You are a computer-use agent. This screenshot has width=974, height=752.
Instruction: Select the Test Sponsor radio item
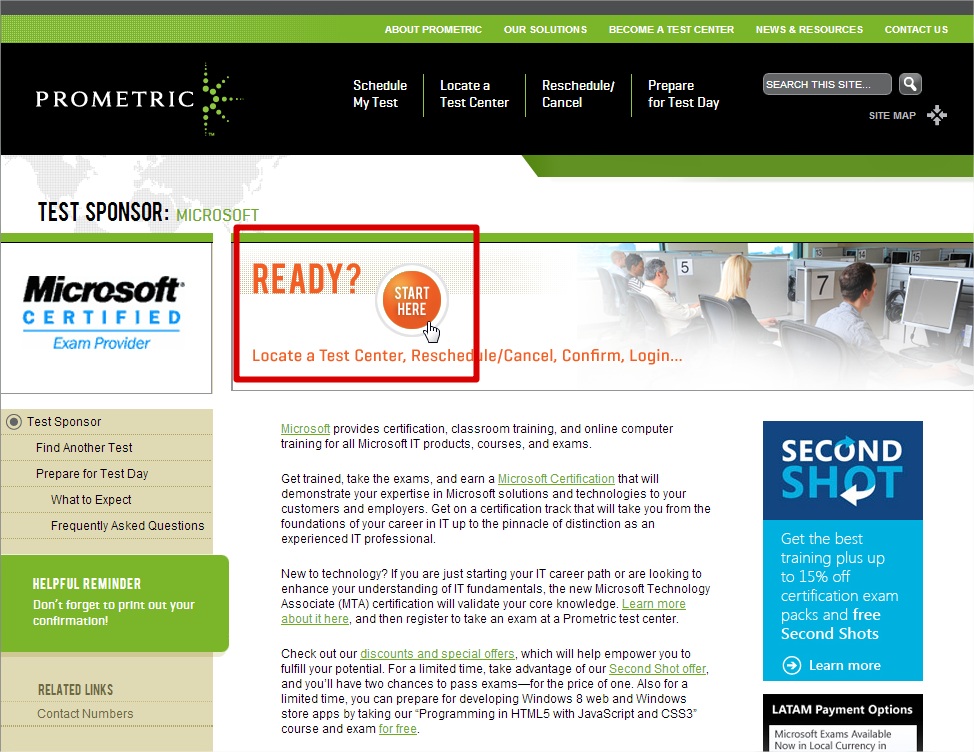pos(14,422)
